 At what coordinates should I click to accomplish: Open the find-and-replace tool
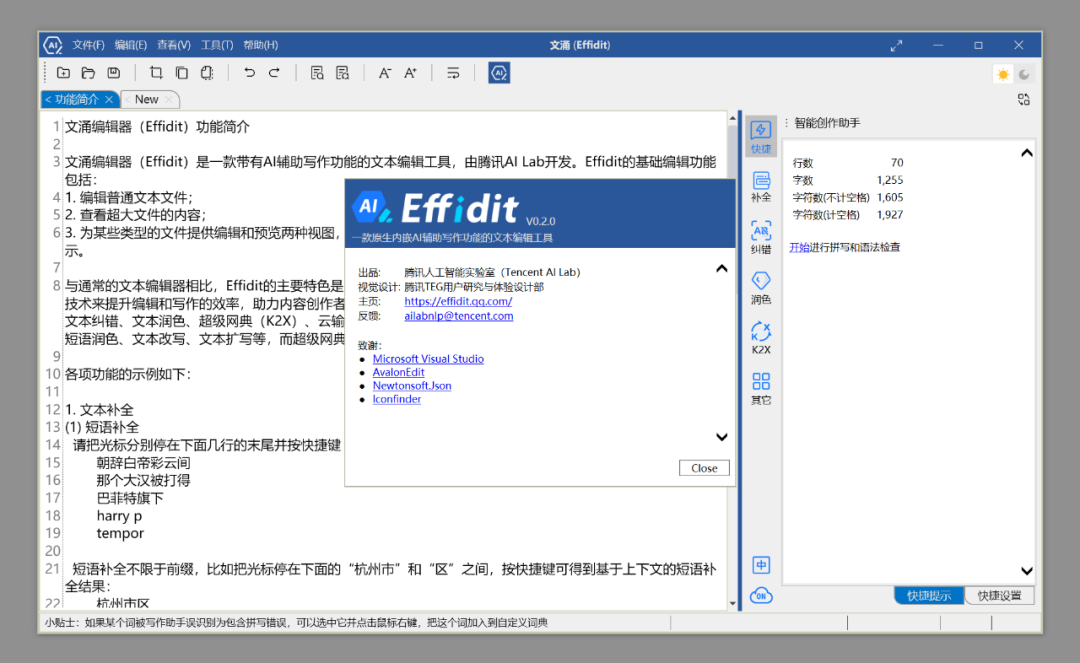tap(342, 73)
